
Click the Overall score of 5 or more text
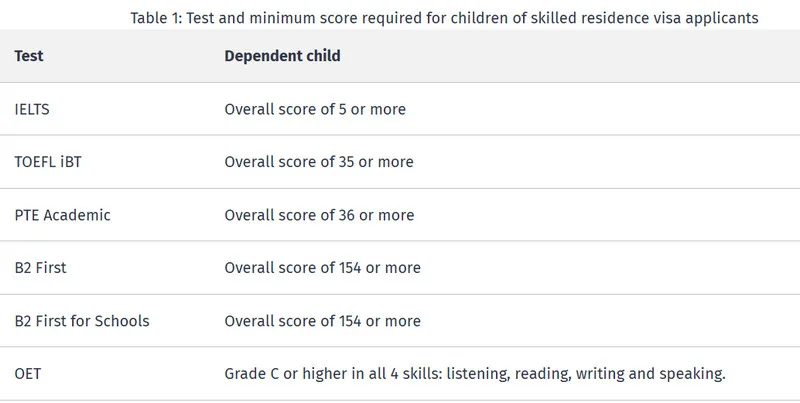[315, 109]
